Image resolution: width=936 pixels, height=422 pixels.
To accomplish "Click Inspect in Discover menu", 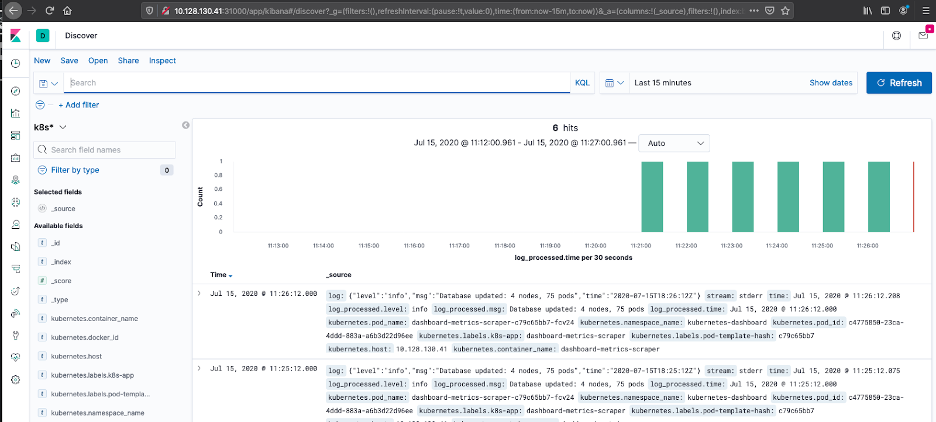I will coord(162,60).
